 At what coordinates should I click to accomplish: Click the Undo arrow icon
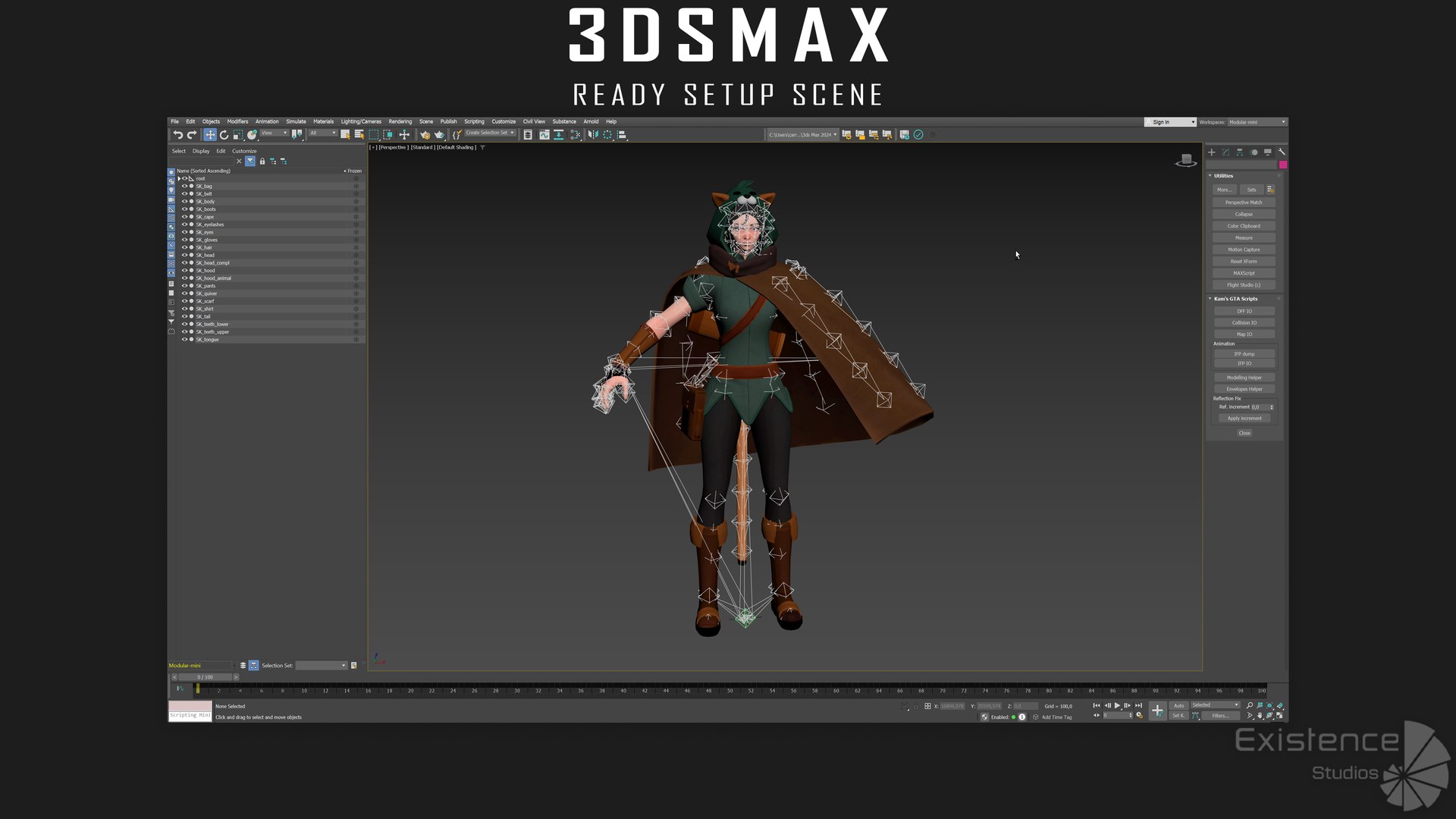(x=177, y=135)
